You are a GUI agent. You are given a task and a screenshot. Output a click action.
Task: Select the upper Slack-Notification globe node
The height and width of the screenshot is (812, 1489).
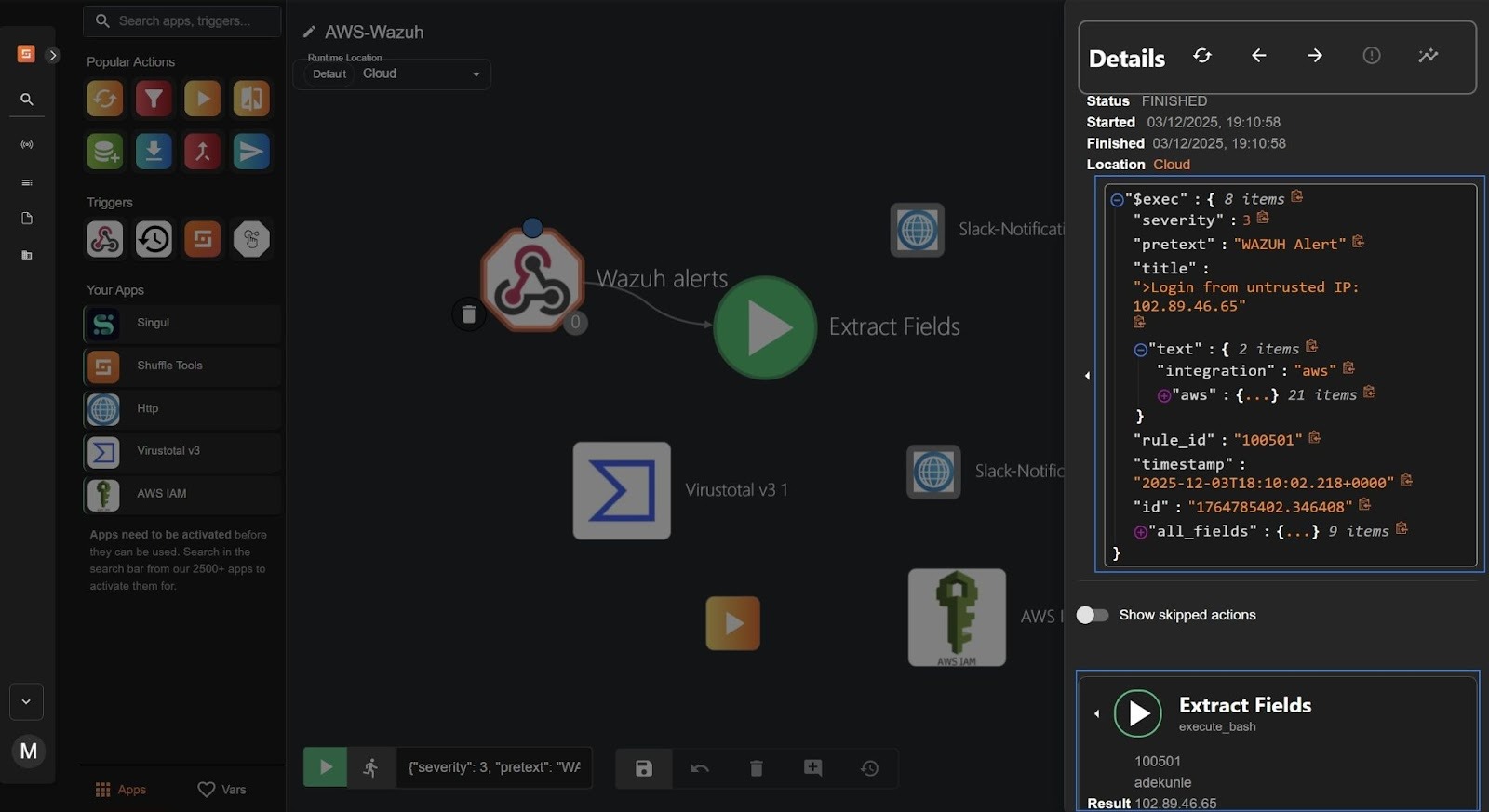917,230
